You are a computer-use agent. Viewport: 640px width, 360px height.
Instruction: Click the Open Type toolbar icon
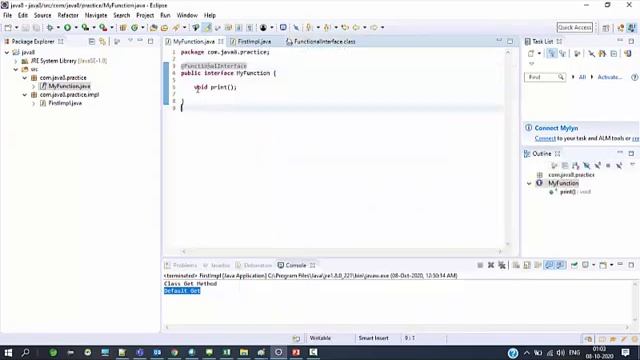[153, 28]
